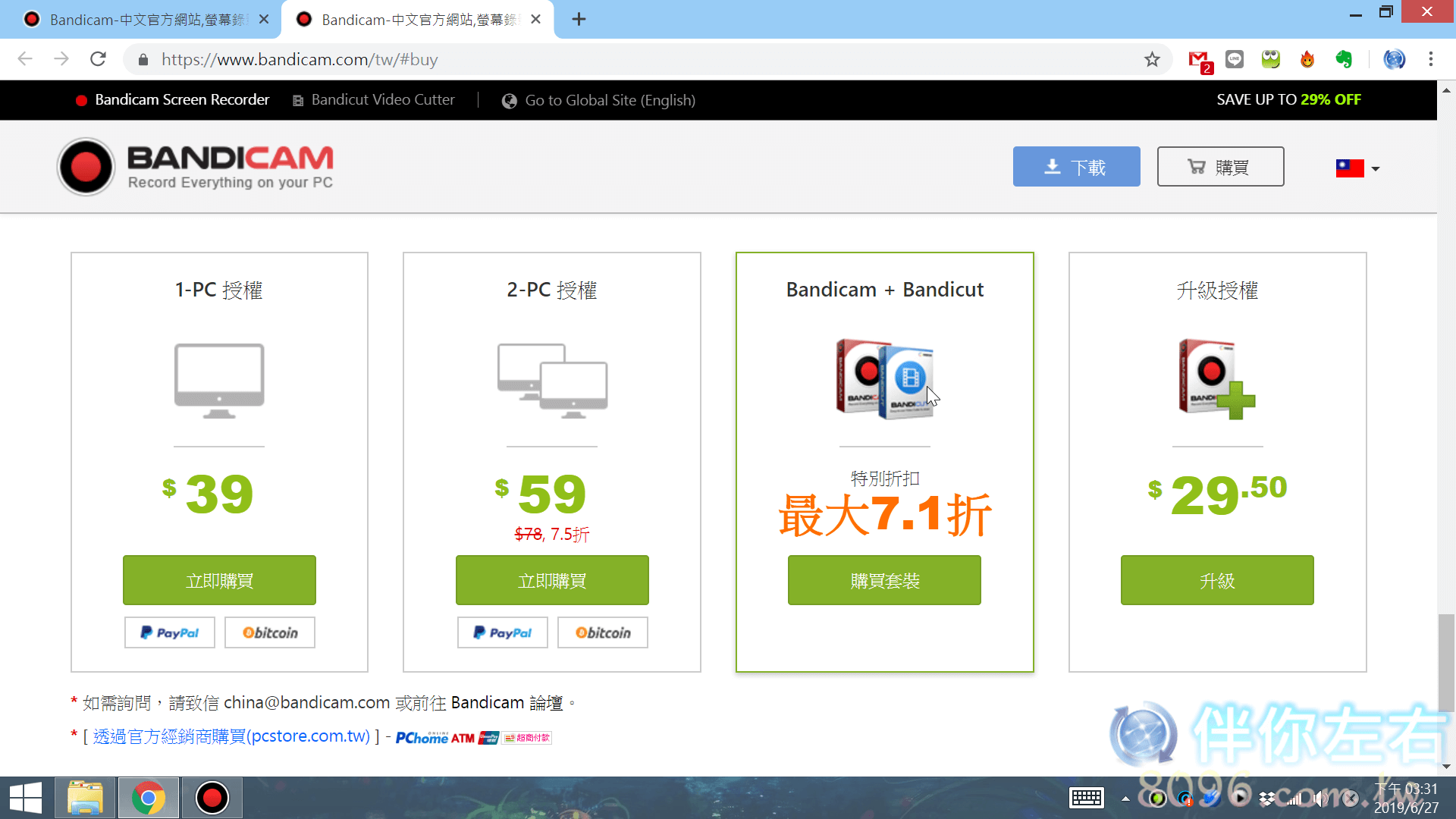
Task: Click the page vertical scrollbar thumb
Action: tap(1446, 662)
